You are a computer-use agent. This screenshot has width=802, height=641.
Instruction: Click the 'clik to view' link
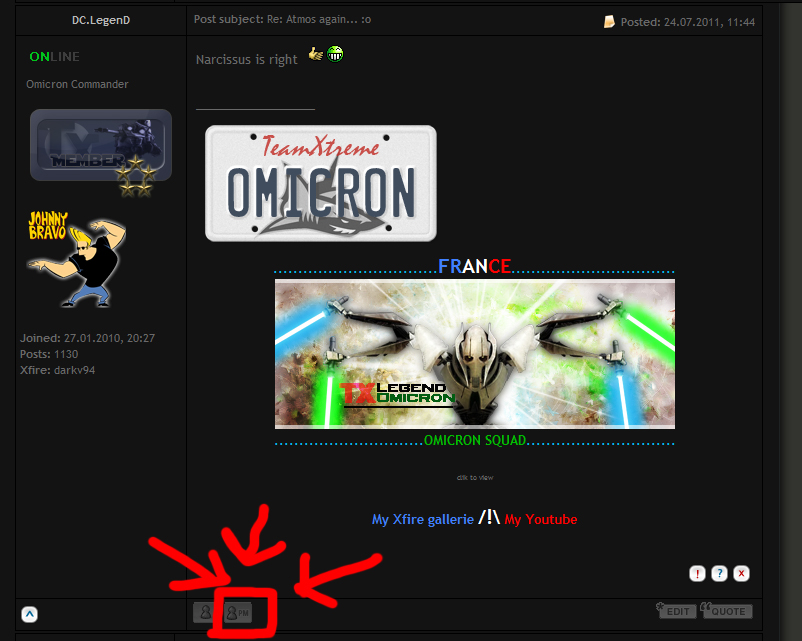pyautogui.click(x=475, y=477)
